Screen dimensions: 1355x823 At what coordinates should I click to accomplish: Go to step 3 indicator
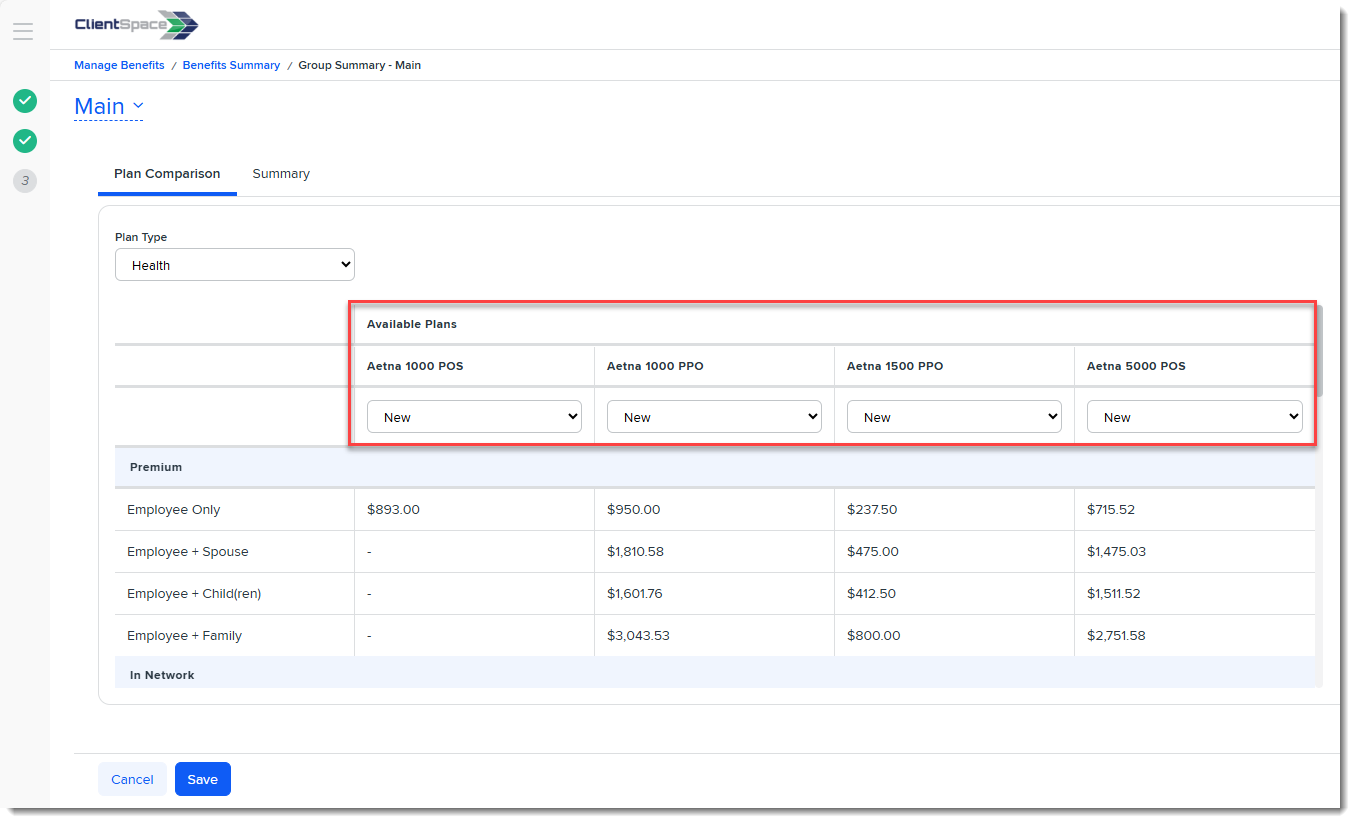click(25, 181)
